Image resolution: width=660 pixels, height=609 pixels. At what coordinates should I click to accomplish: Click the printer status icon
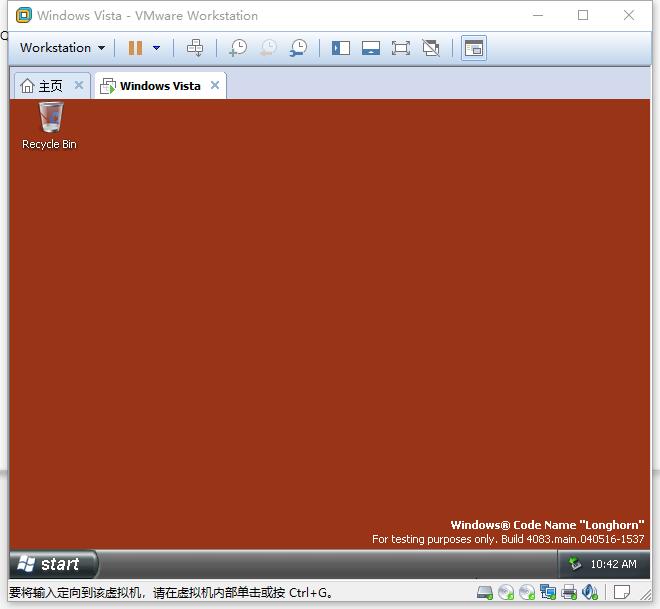tap(569, 593)
